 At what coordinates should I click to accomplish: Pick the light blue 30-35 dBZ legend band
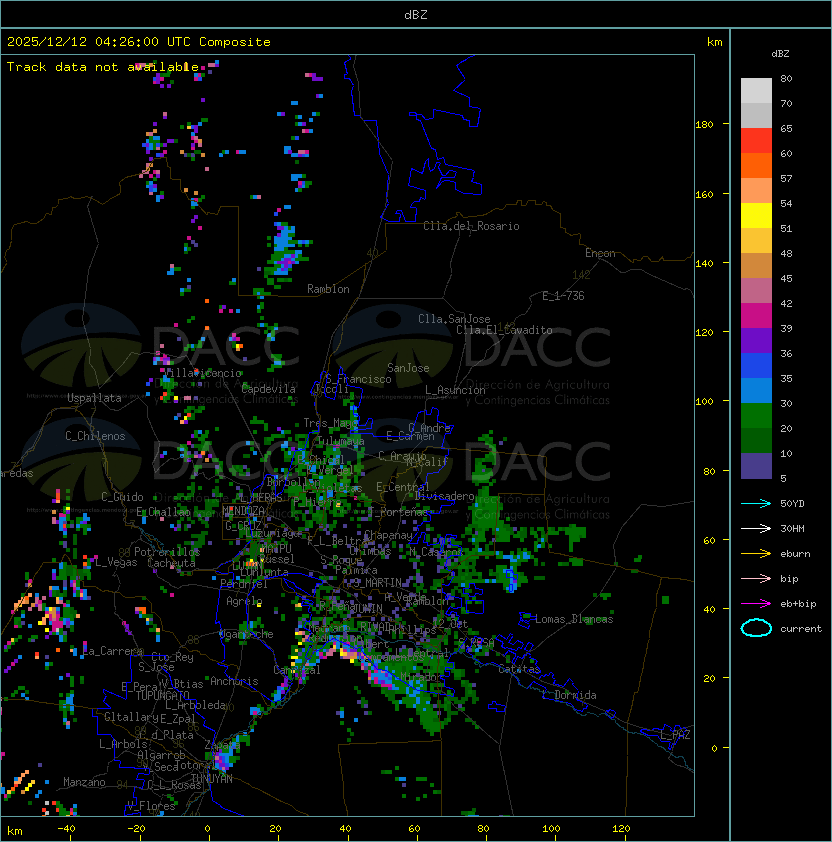point(756,391)
